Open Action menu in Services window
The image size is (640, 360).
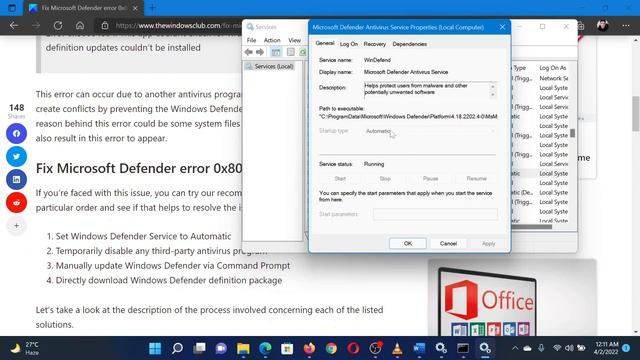272,40
